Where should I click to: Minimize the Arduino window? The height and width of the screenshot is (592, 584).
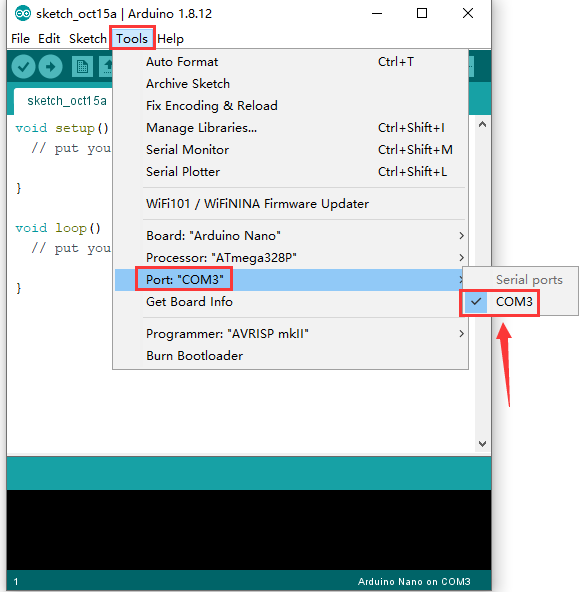377,14
